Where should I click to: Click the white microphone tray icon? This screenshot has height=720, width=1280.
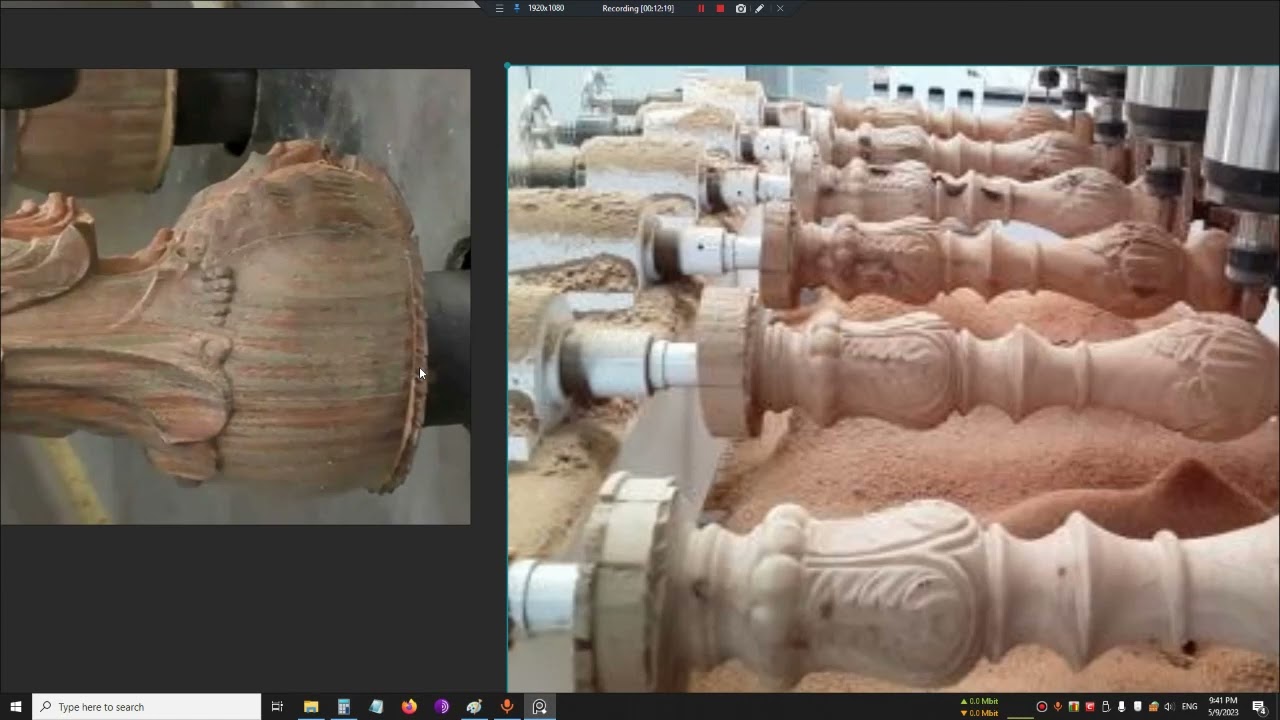click(1121, 706)
